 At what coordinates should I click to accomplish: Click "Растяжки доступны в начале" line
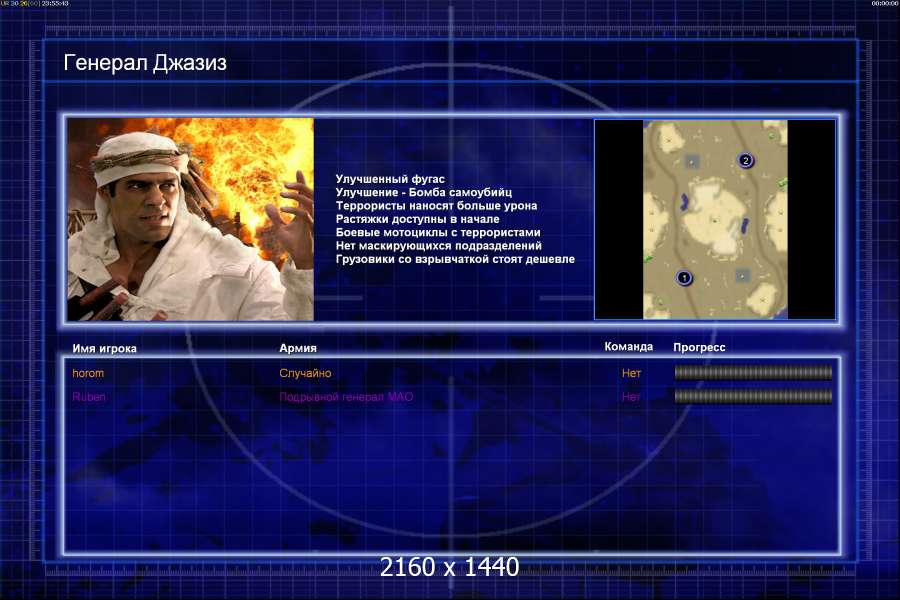417,219
